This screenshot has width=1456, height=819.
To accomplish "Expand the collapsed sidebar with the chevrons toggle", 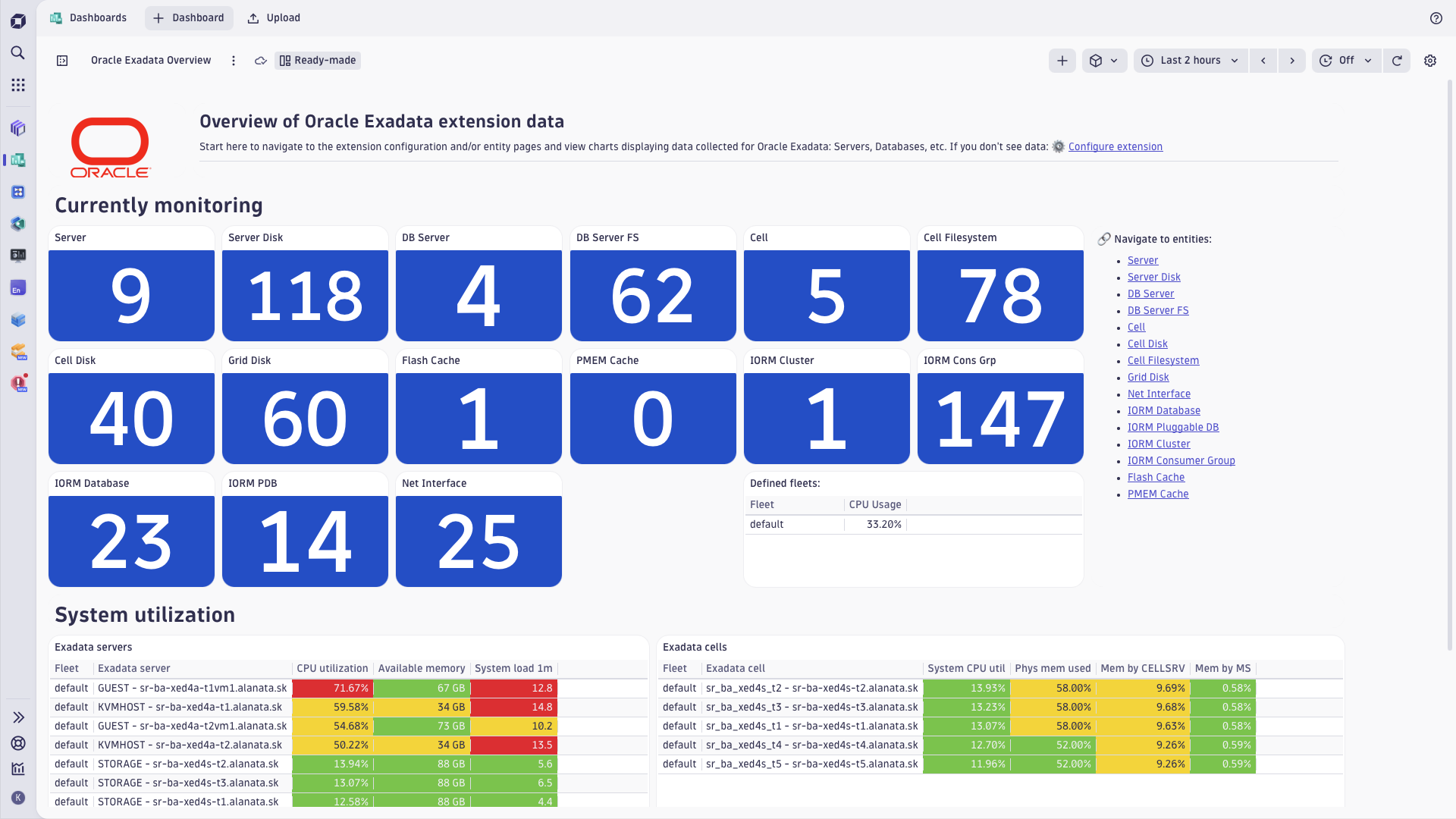I will [17, 717].
